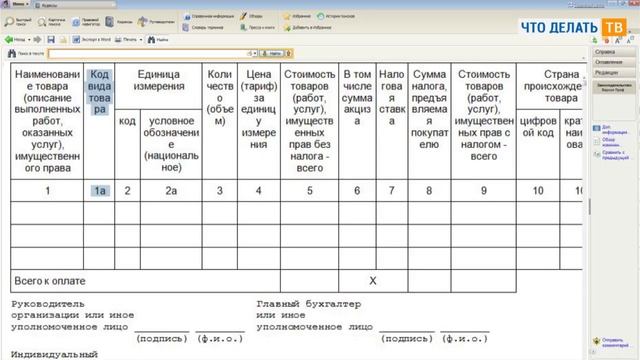Select the highlighted 'Код вида товара' header
Image resolution: width=640 pixels, height=360 pixels.
pyautogui.click(x=99, y=92)
